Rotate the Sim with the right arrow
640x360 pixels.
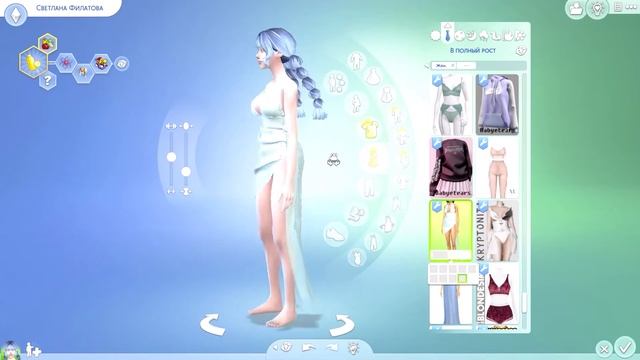click(342, 325)
